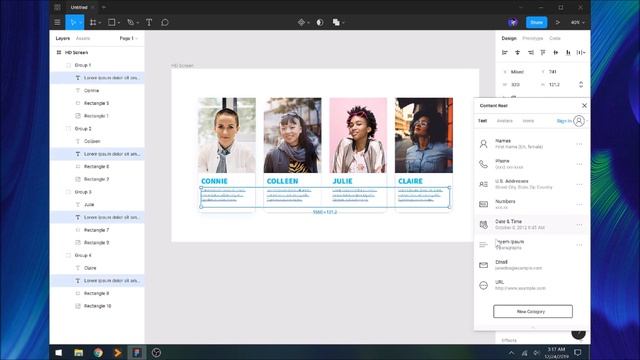640x360 pixels.
Task: Apply the U.S. Addresses content category
Action: (531, 184)
